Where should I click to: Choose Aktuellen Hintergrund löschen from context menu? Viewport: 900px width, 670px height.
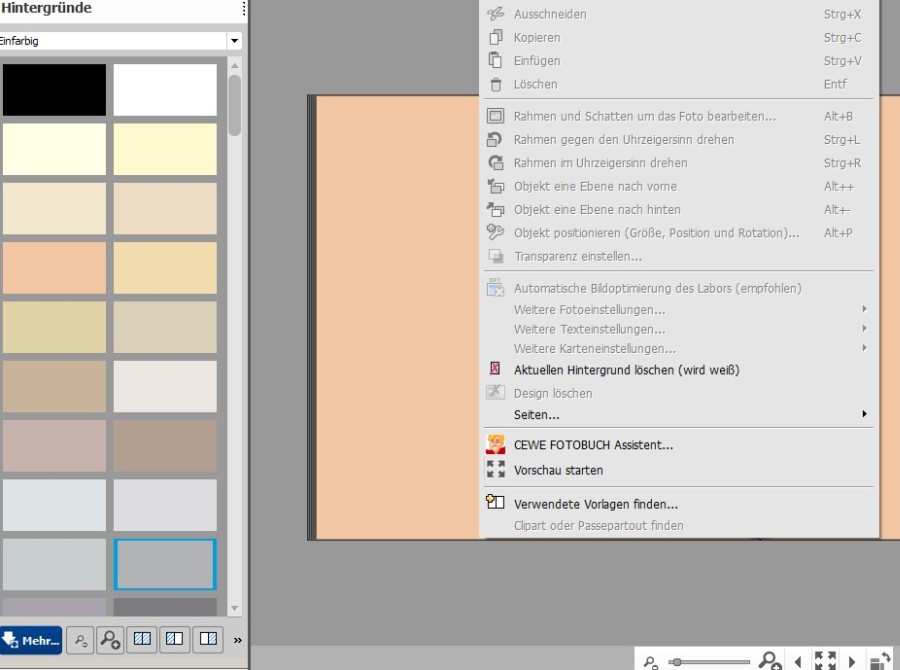[626, 370]
